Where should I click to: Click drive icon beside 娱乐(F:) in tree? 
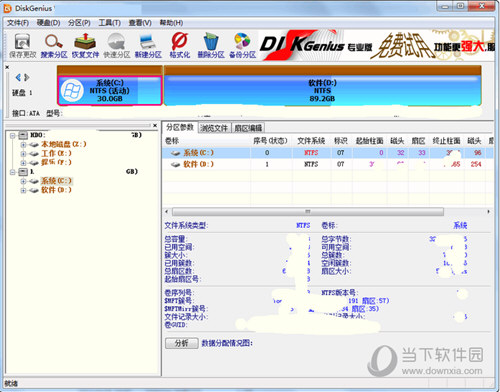(34, 163)
